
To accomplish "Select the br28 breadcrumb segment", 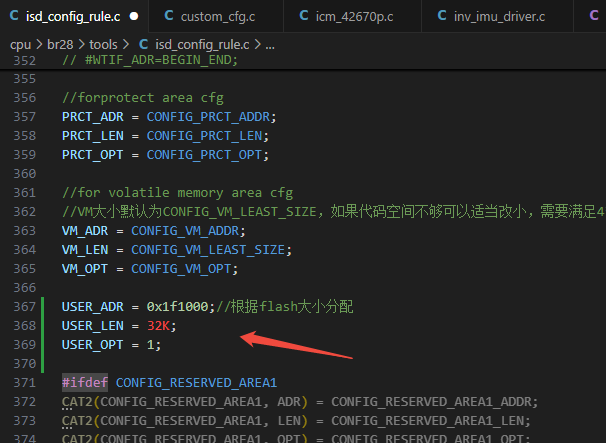I will tap(60, 45).
